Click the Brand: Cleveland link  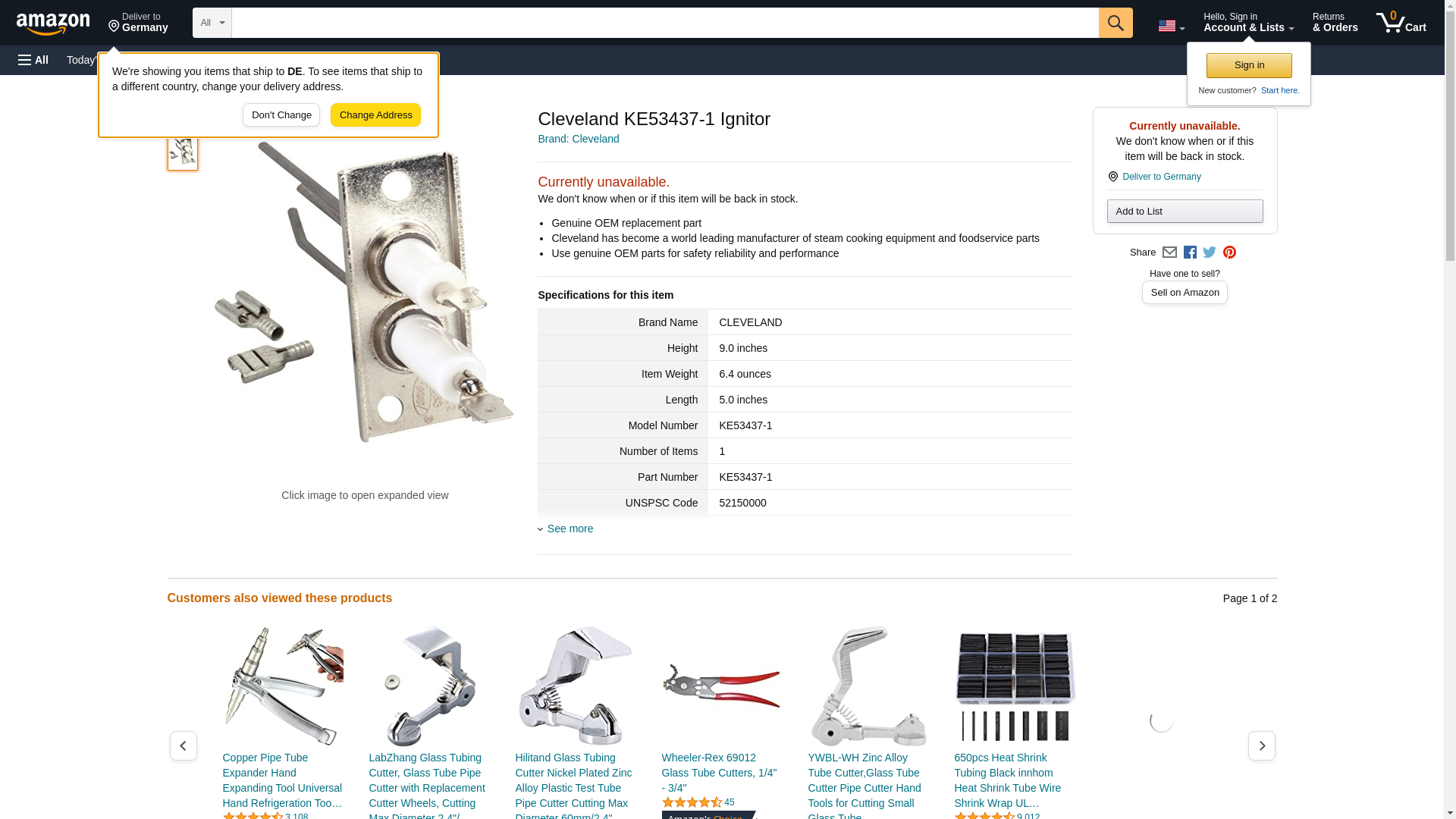578,139
